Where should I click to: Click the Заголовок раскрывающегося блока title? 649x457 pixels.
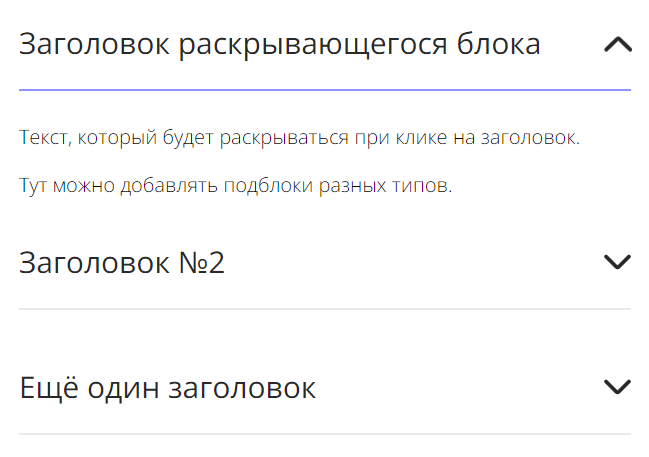coord(280,44)
